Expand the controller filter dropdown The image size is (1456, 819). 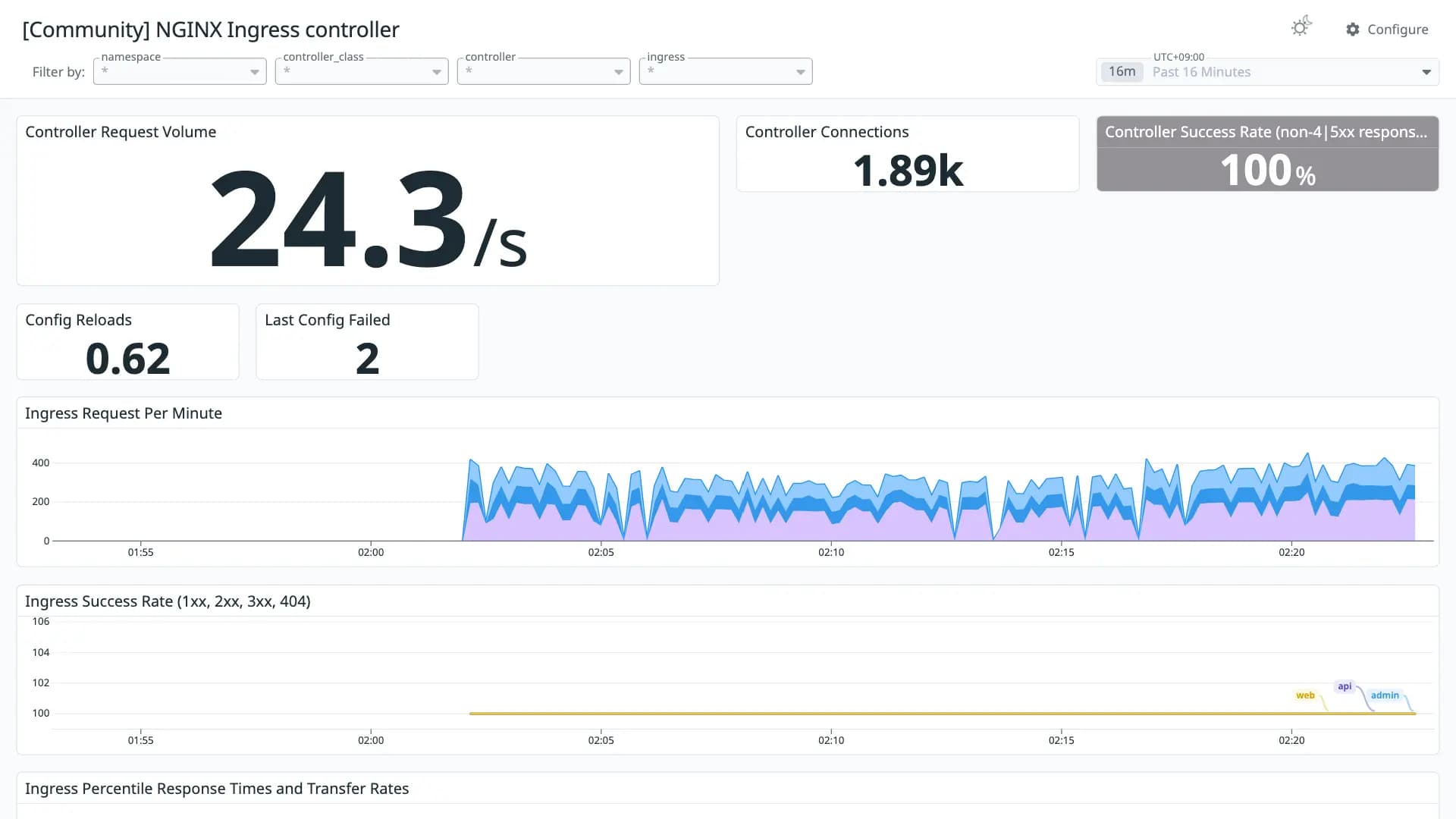coord(619,72)
